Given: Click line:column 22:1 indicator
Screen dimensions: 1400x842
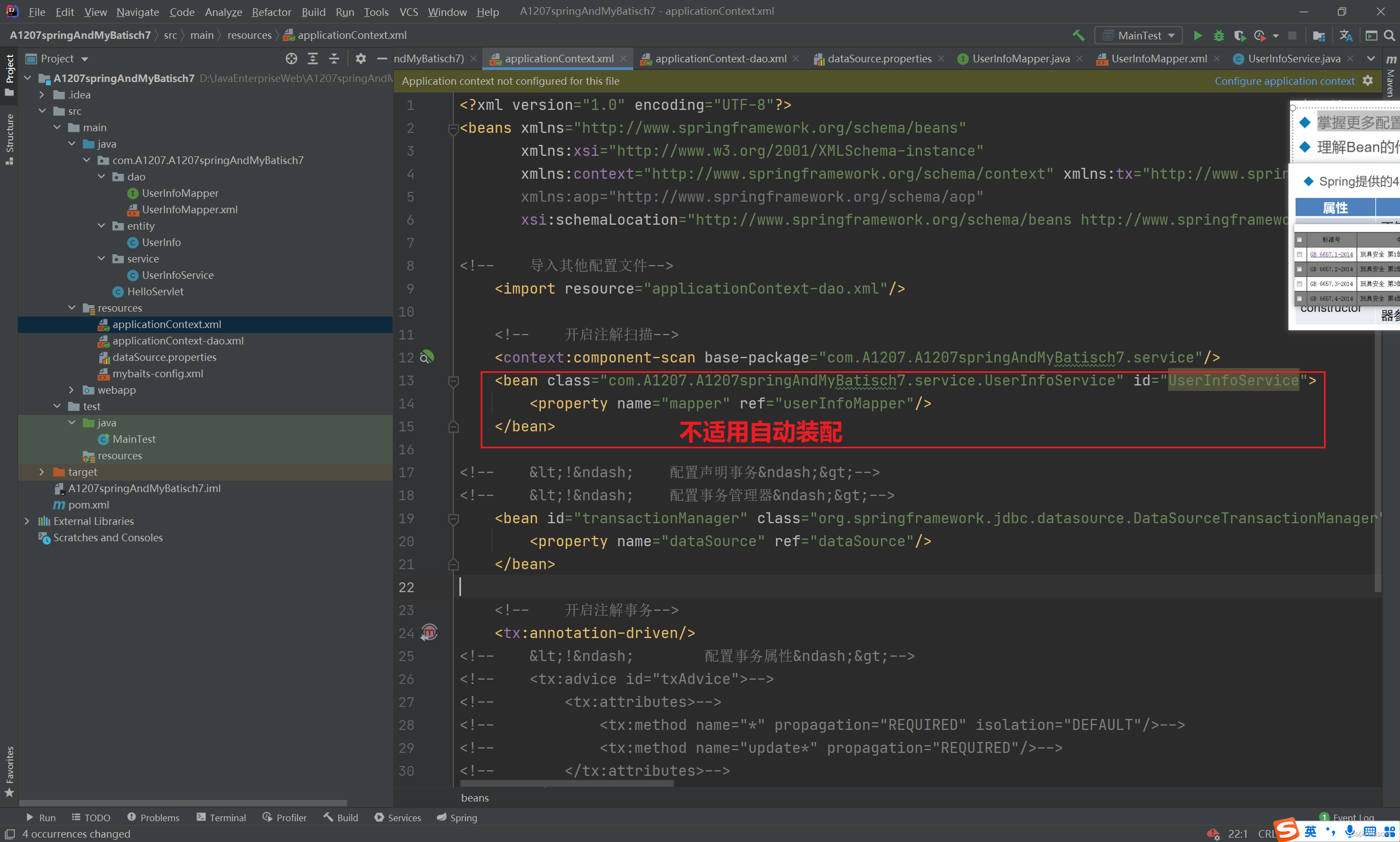Looking at the screenshot, I should click(1238, 833).
